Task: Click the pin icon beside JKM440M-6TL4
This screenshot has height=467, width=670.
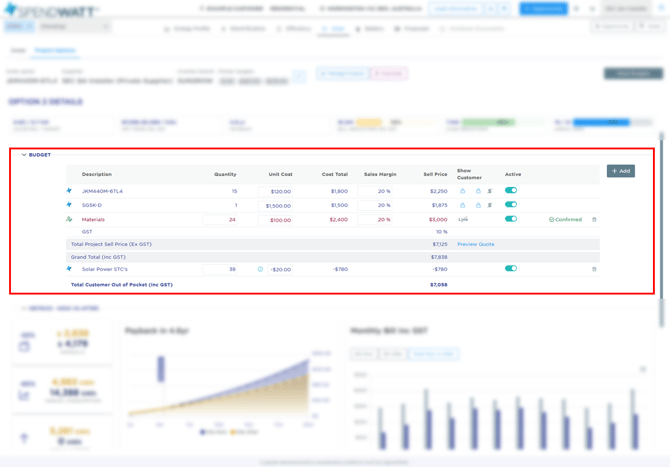Action: (x=69, y=191)
